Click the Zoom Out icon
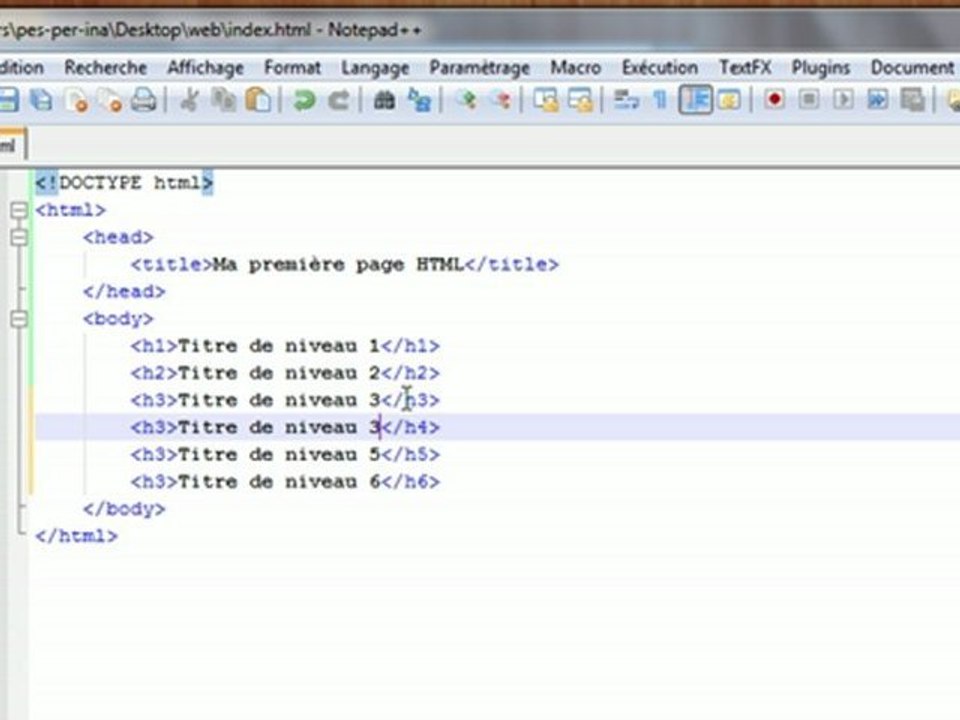 (x=500, y=100)
